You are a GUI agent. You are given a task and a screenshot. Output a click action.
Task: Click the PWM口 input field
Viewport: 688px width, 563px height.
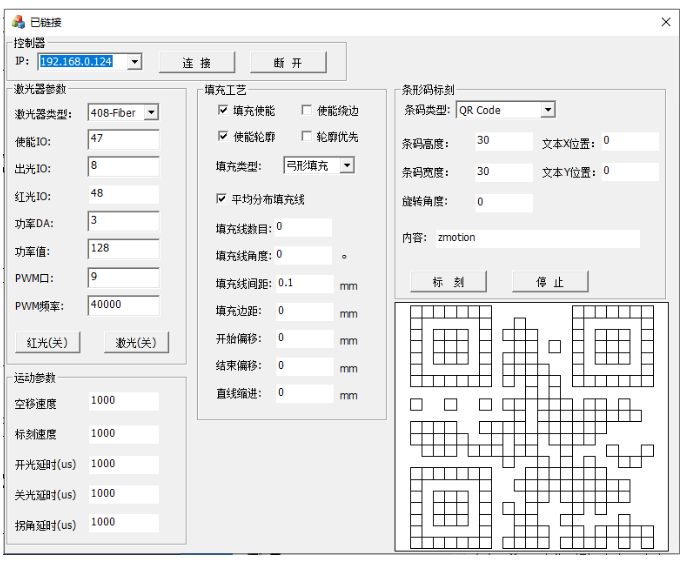coord(124,277)
